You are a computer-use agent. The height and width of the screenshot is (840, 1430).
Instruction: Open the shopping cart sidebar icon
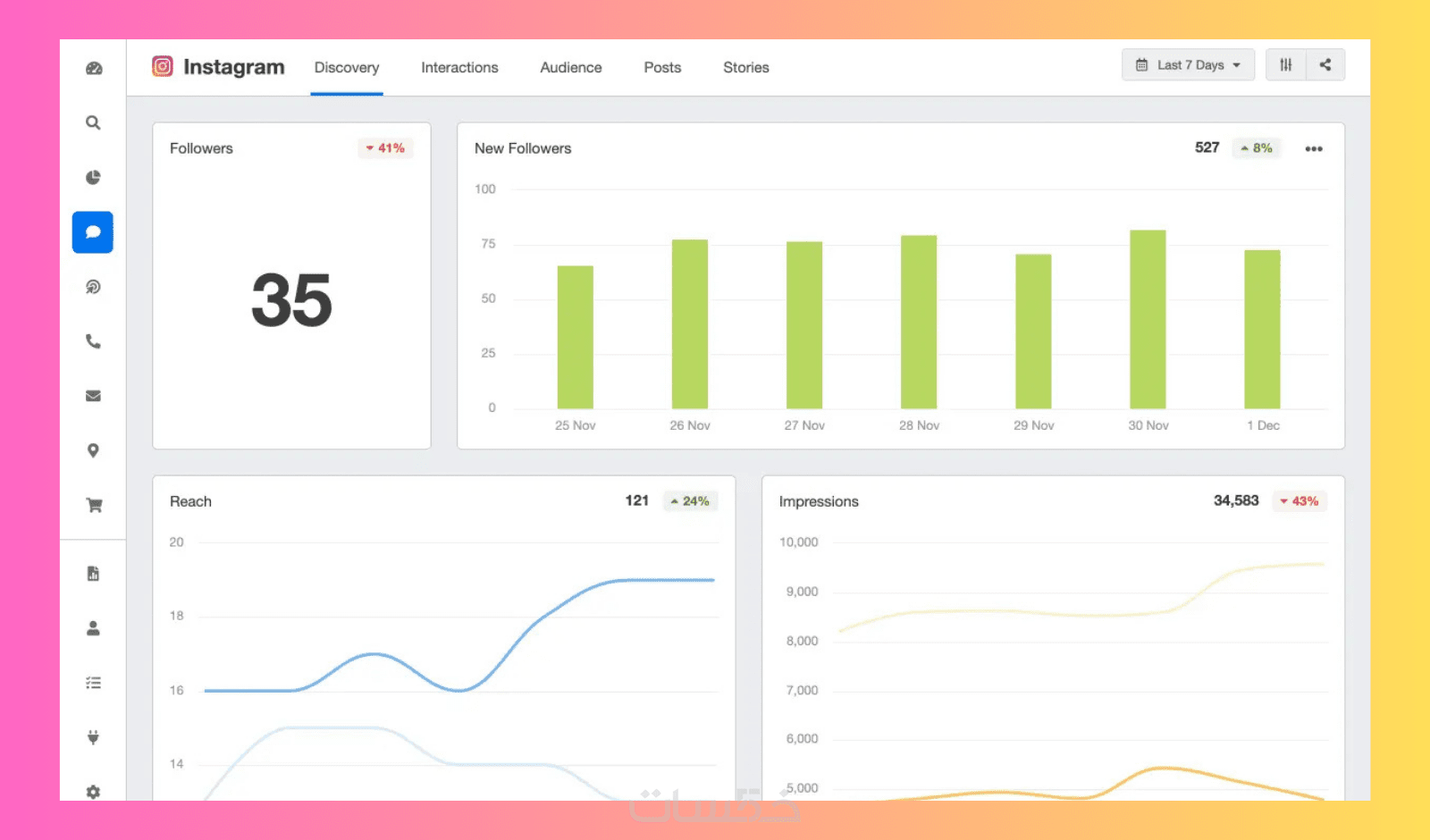93,505
